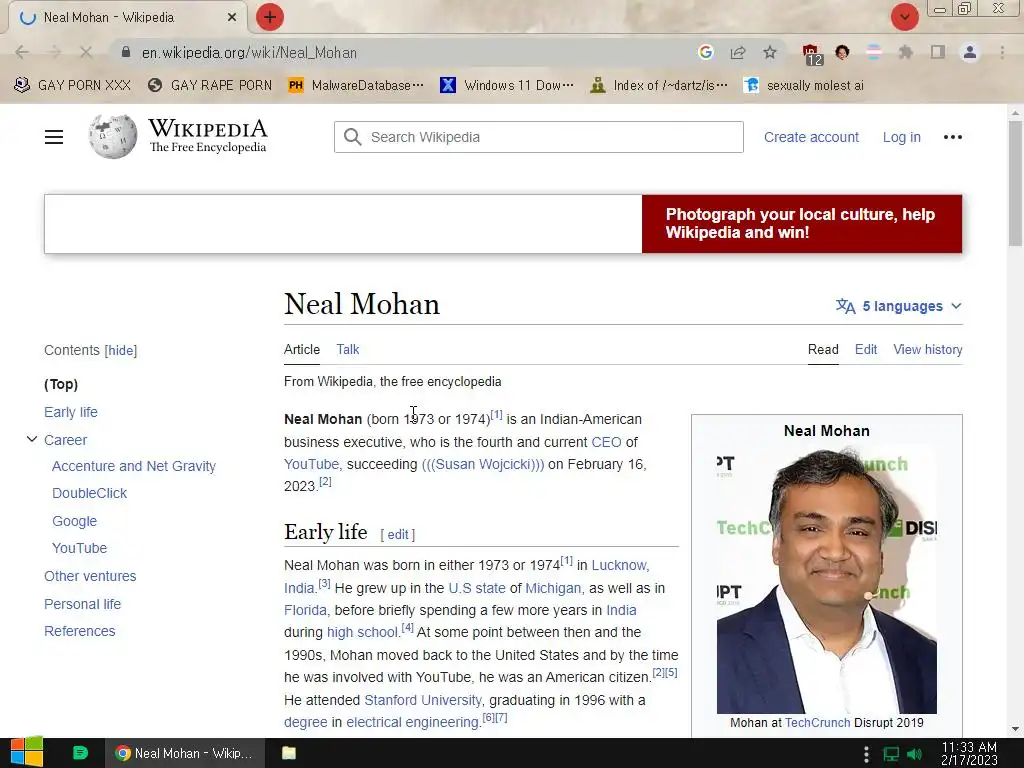Jump to Other ventures in contents
Image resolution: width=1024 pixels, height=768 pixels.
coord(90,576)
